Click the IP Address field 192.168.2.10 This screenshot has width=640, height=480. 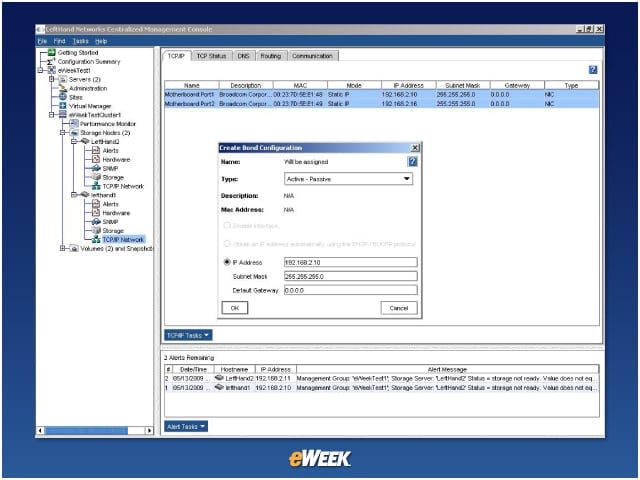tap(351, 262)
